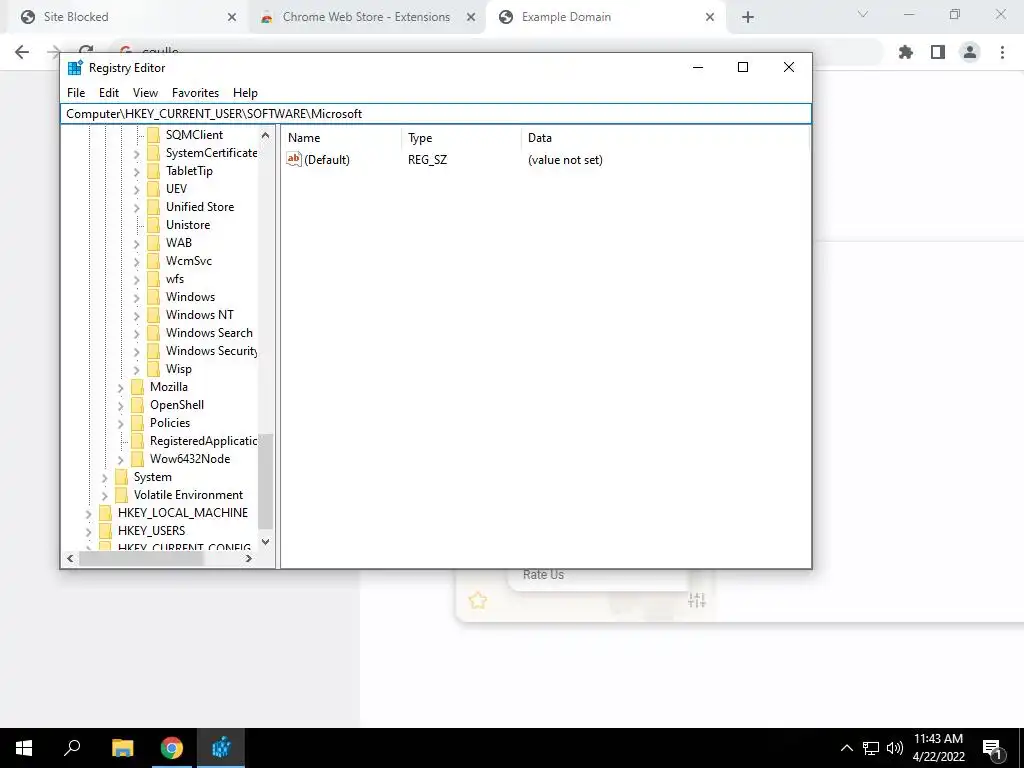The height and width of the screenshot is (768, 1024).
Task: Close the Example Domain tab
Action: click(x=710, y=17)
